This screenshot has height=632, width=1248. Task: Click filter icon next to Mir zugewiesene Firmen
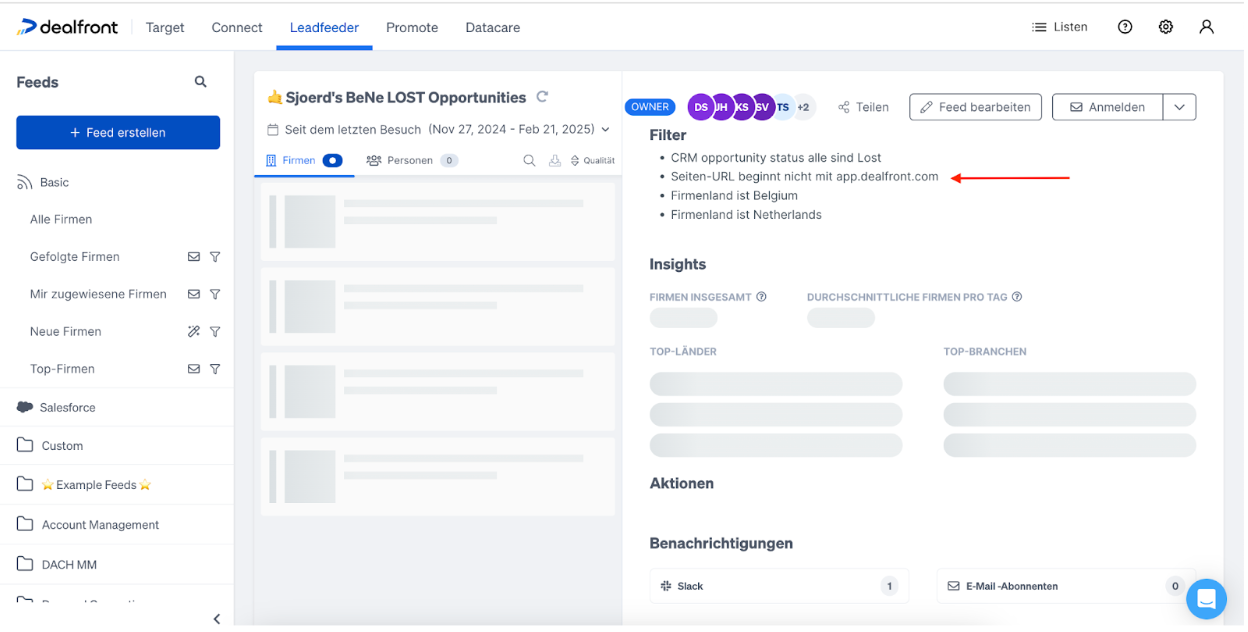(215, 294)
